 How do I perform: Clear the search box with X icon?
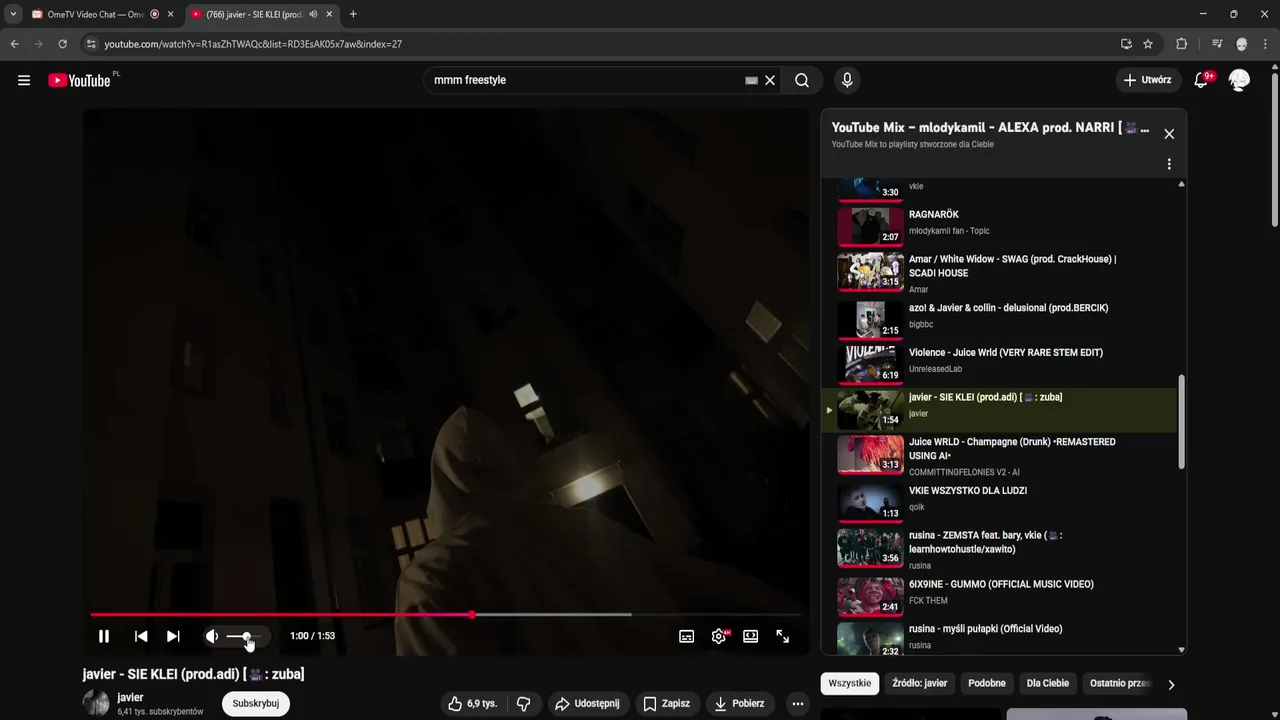coord(770,80)
